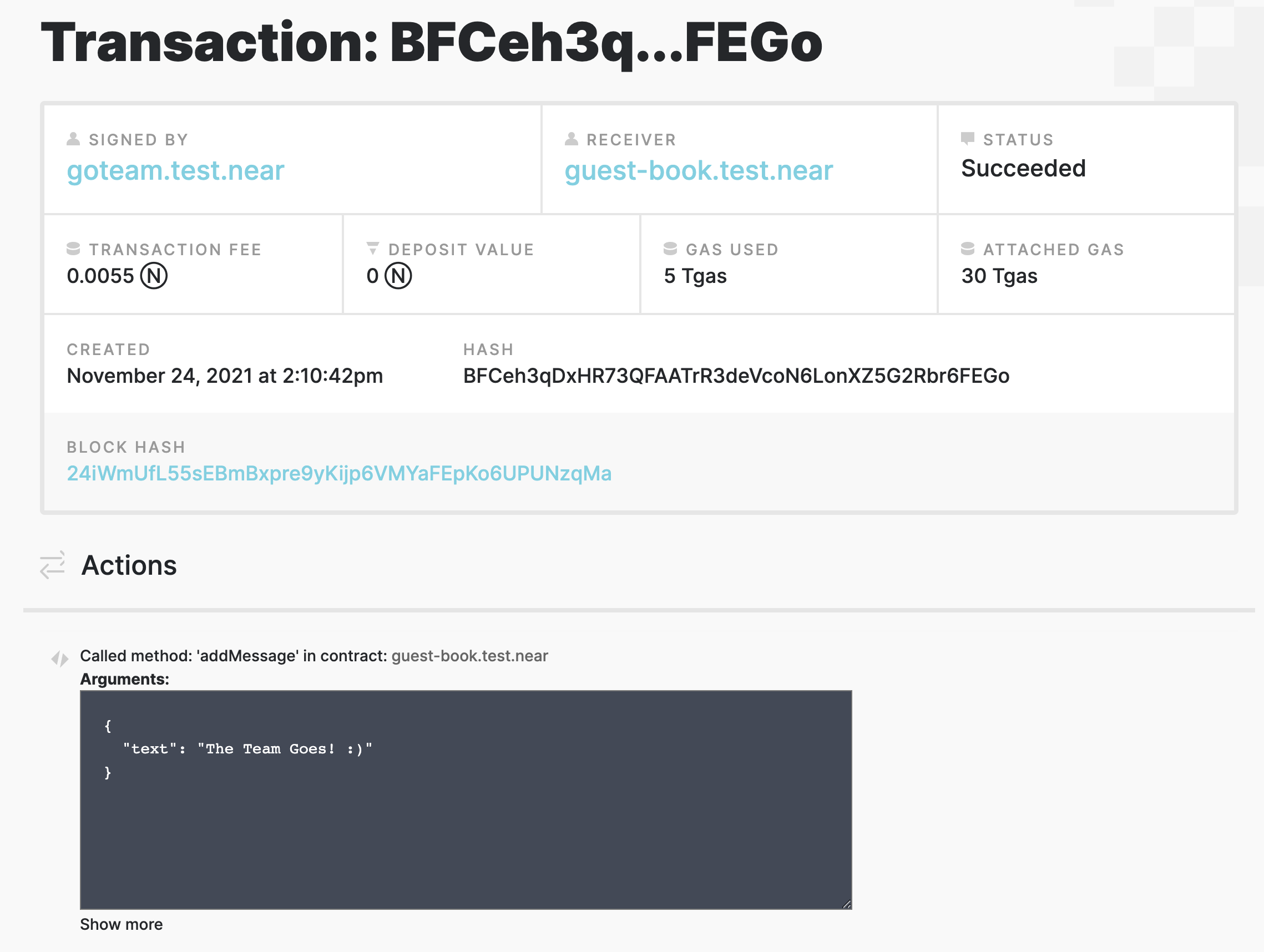Screen dimensions: 1264x952
Task: Click the arrows icon next to Actions heading
Action: click(52, 566)
